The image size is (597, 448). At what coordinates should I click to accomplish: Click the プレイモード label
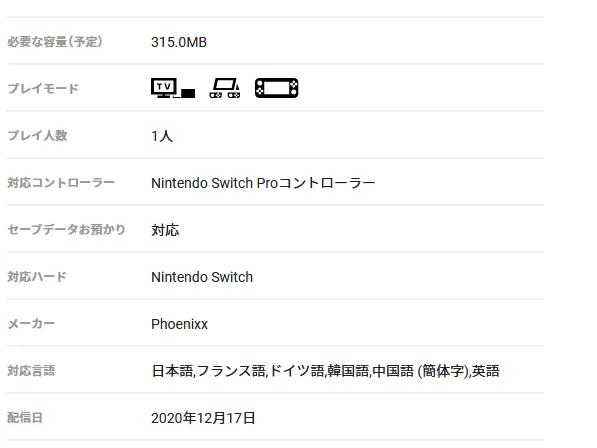click(x=43, y=88)
